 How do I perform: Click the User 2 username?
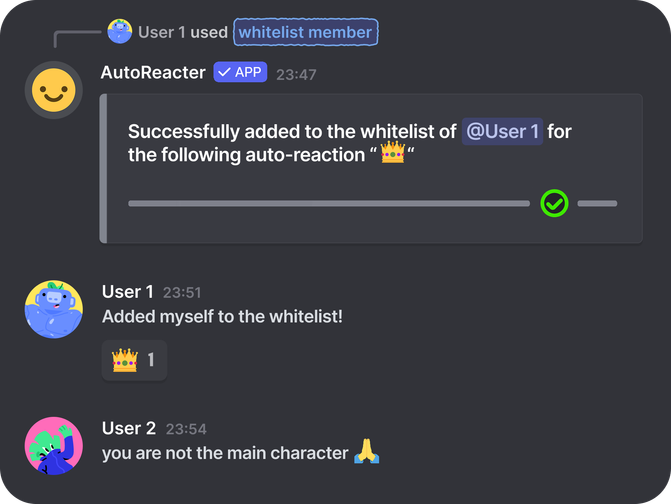point(129,428)
